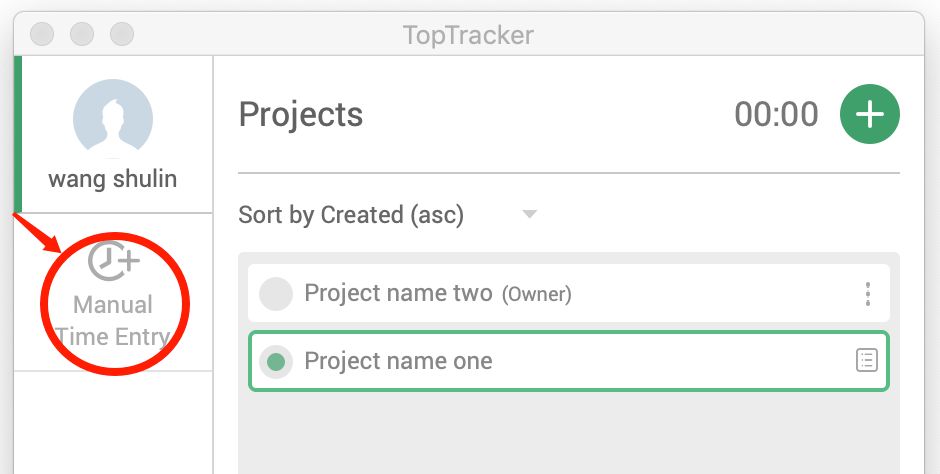This screenshot has height=474, width=940.
Task: Close the TopTracker window
Action: click(42, 34)
